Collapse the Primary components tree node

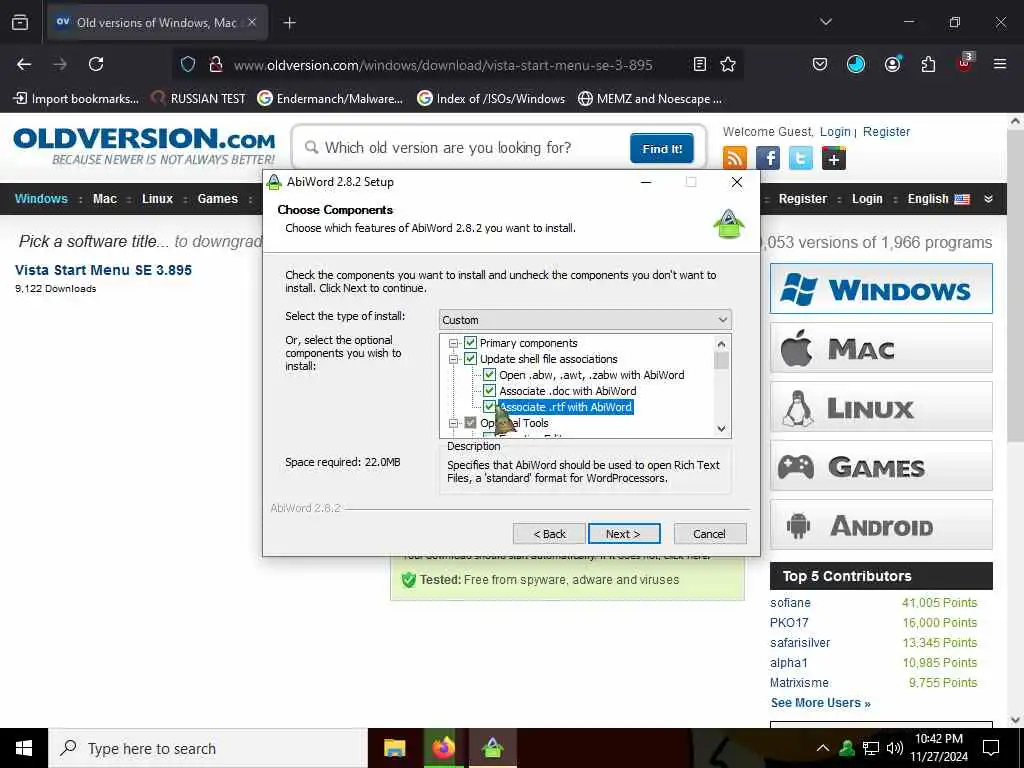pyautogui.click(x=453, y=343)
